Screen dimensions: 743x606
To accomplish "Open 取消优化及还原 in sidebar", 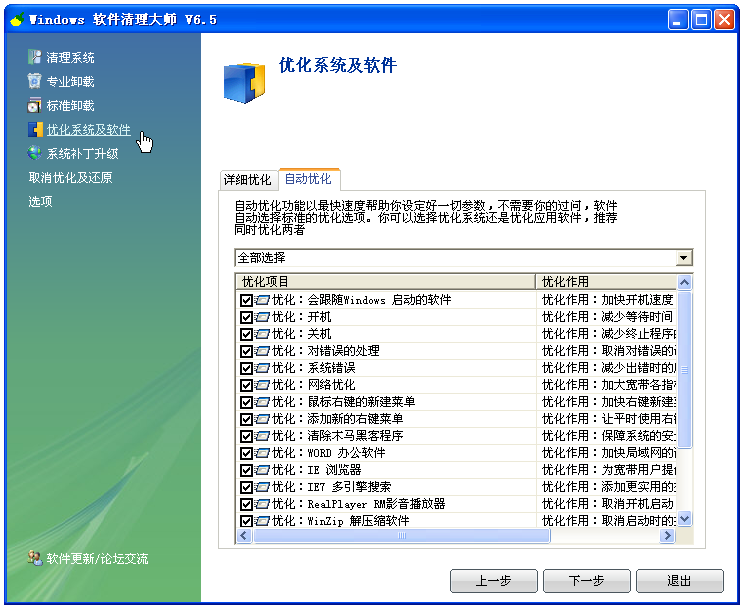I will pyautogui.click(x=70, y=177).
